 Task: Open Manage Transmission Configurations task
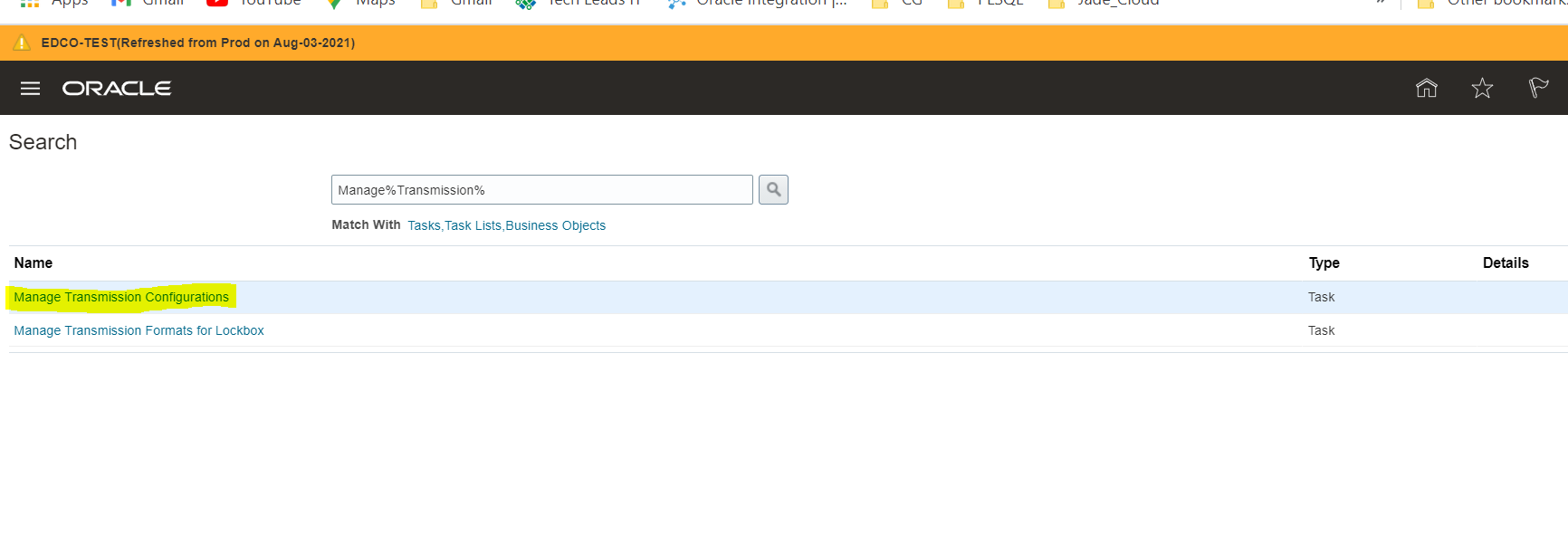pyautogui.click(x=121, y=297)
